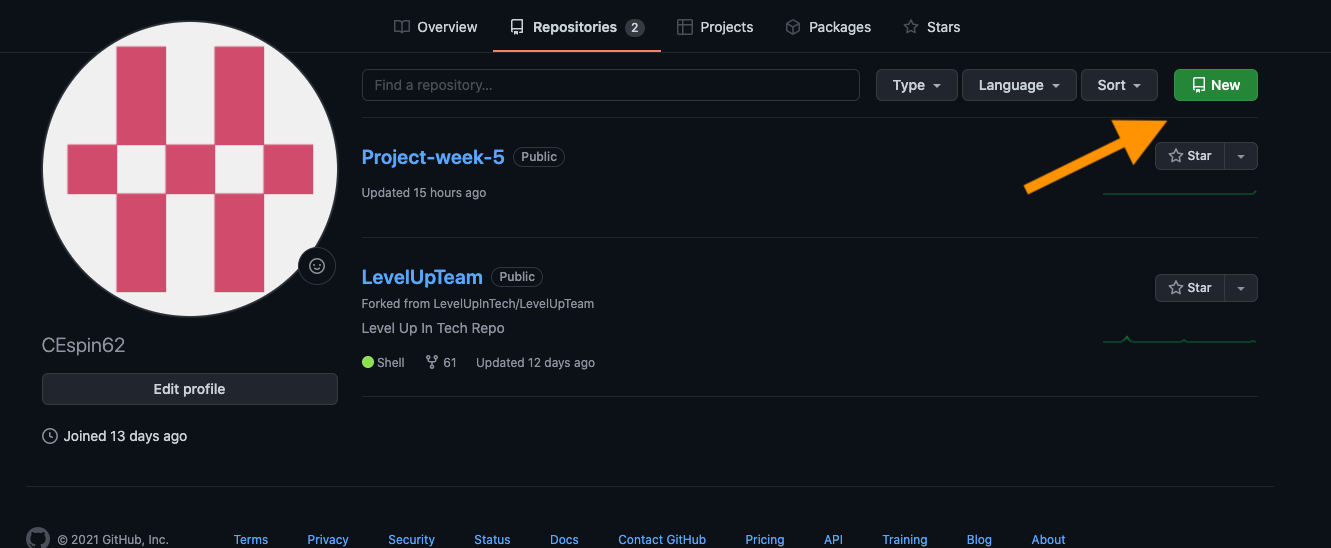The image size is (1331, 548).
Task: Expand the star list dropdown for LevelUpTeam
Action: pyautogui.click(x=1241, y=288)
